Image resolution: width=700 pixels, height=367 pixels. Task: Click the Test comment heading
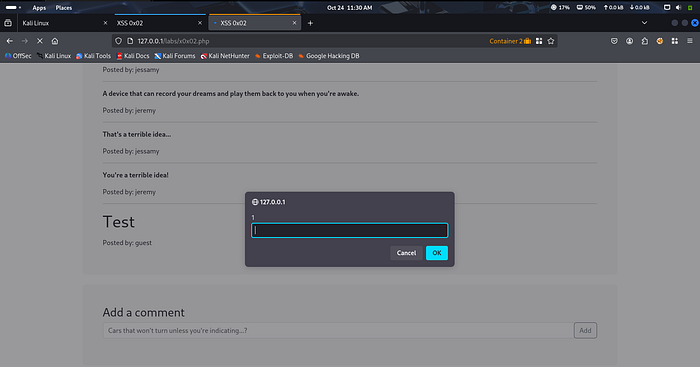pos(119,222)
